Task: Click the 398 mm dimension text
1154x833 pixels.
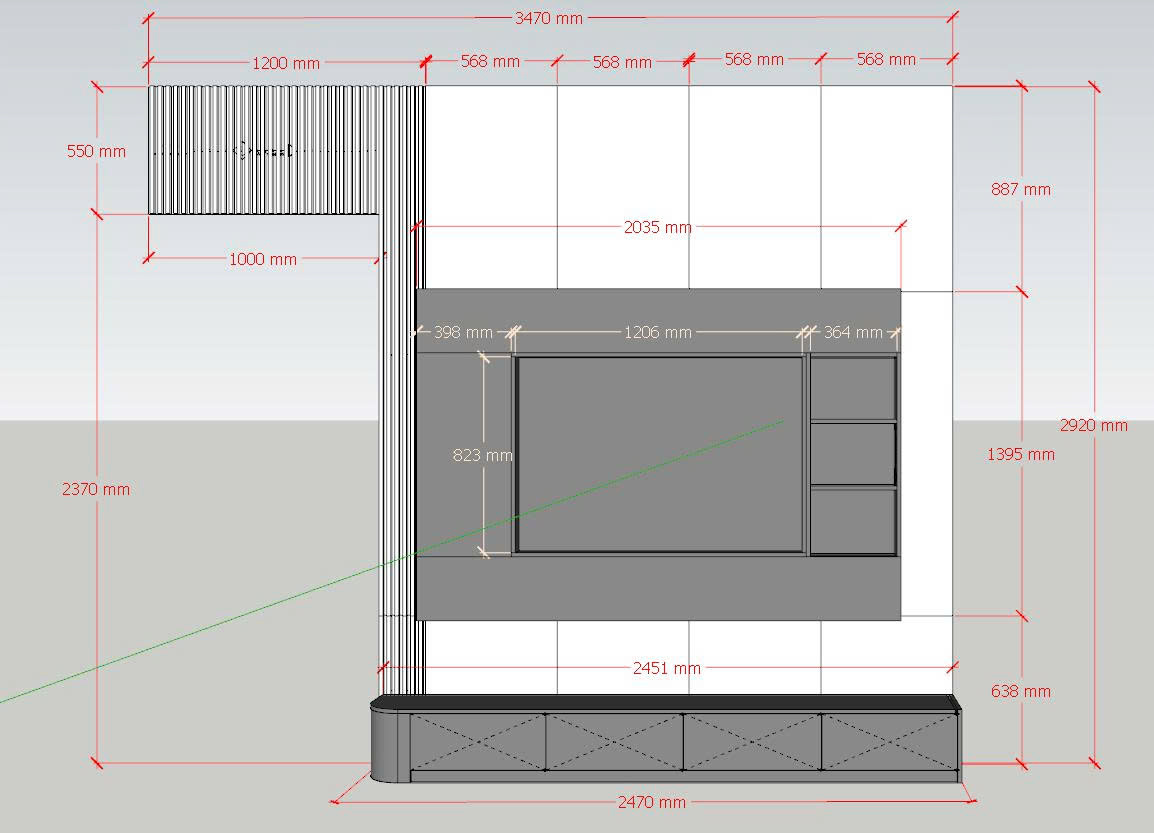Action: point(462,332)
